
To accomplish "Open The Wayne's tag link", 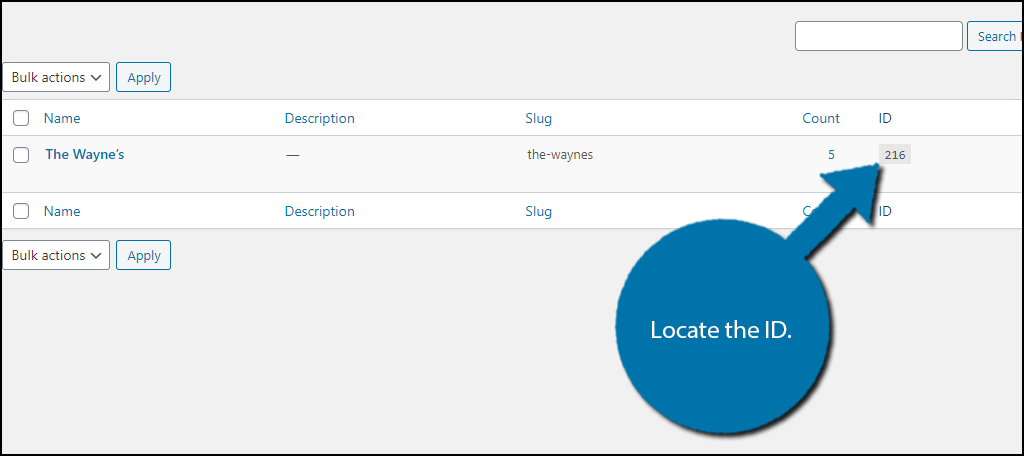I will [84, 155].
